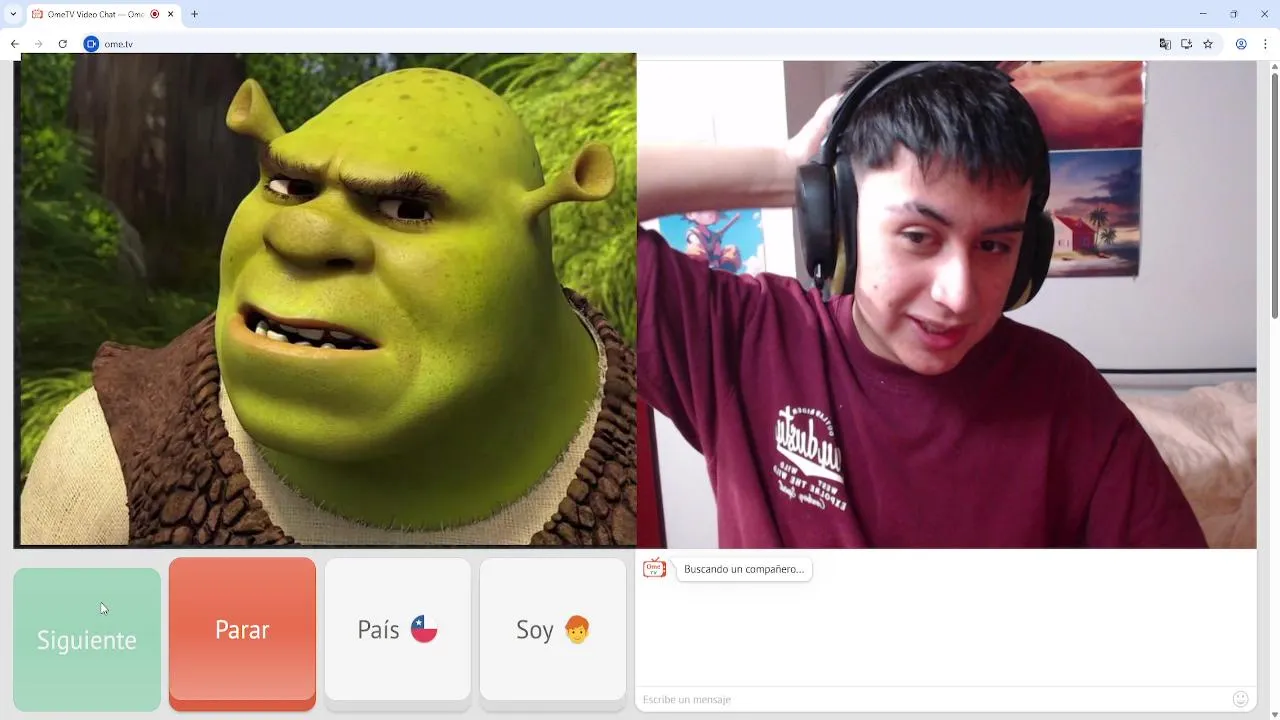
Task: Open the Chrome profile menu
Action: pos(1241,44)
